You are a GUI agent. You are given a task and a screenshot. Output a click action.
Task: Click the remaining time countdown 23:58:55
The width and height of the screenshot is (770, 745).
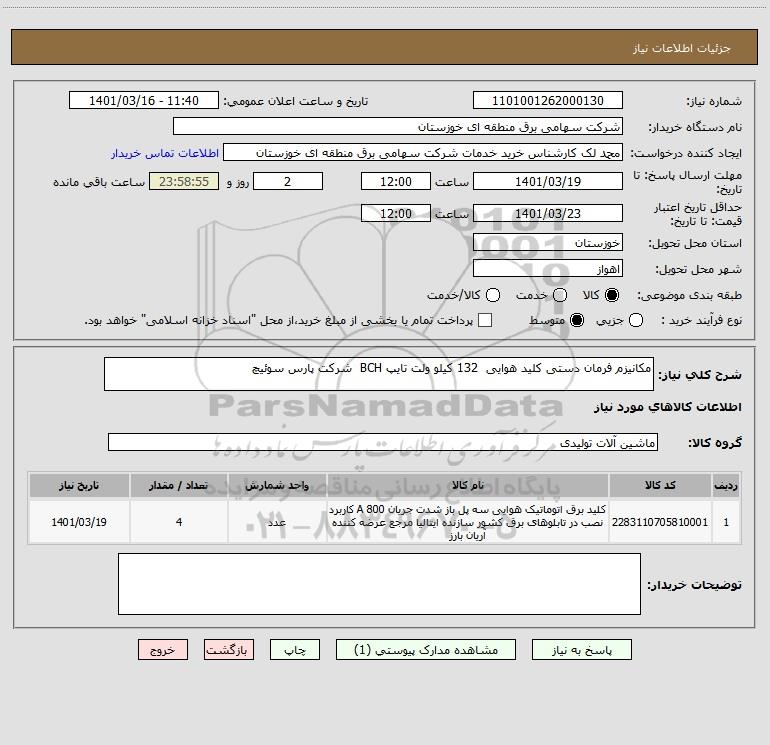pos(184,181)
